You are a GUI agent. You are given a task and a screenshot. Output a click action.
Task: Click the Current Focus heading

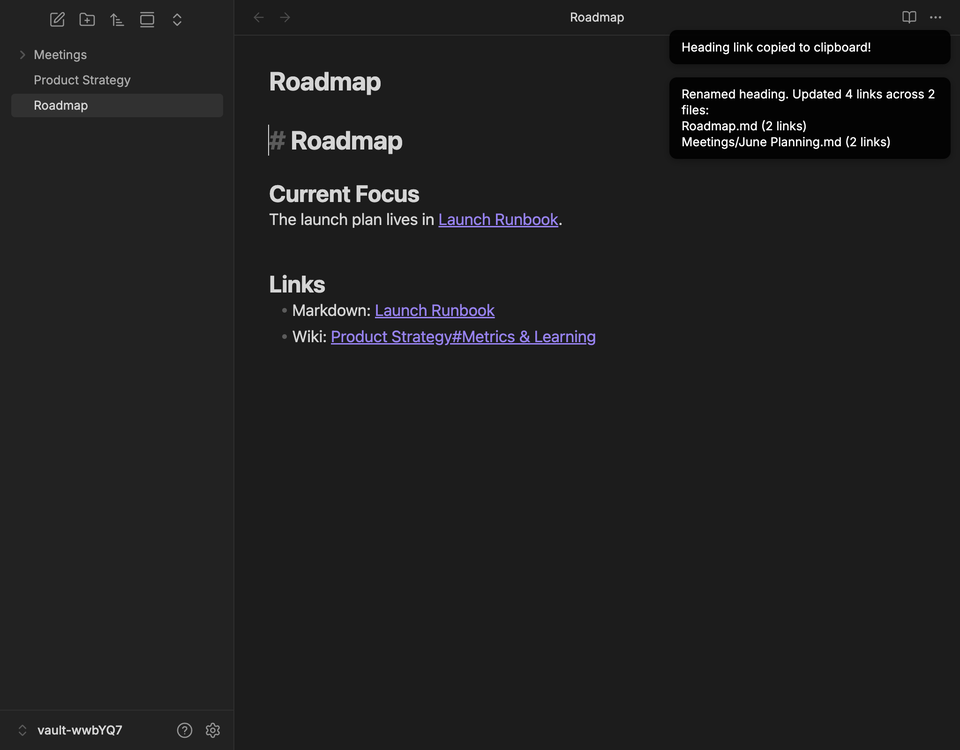[x=344, y=194]
